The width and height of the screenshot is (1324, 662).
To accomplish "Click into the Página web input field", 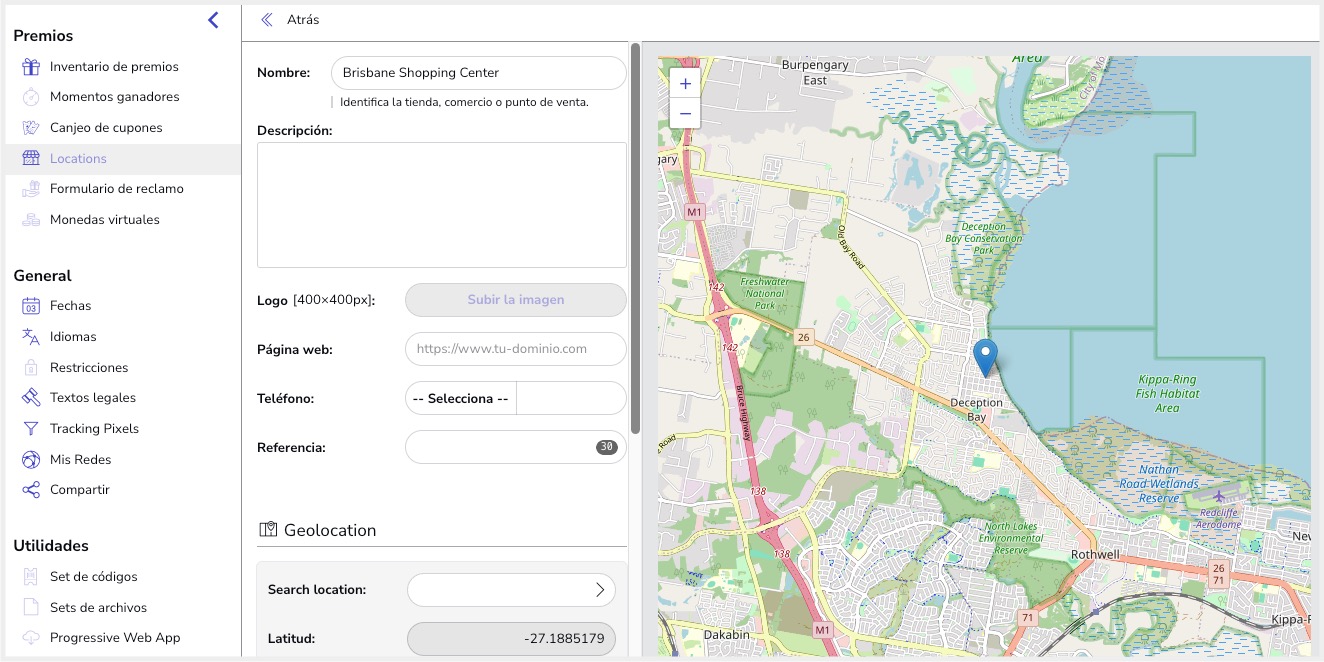I will (516, 349).
